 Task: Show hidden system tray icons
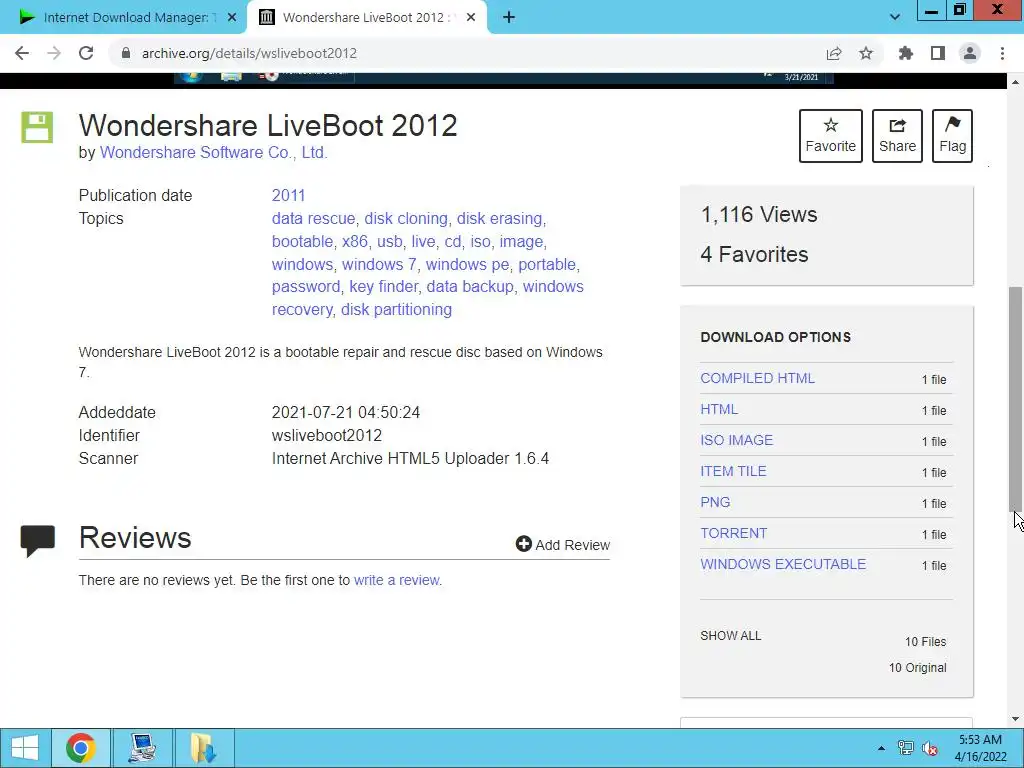[x=881, y=748]
